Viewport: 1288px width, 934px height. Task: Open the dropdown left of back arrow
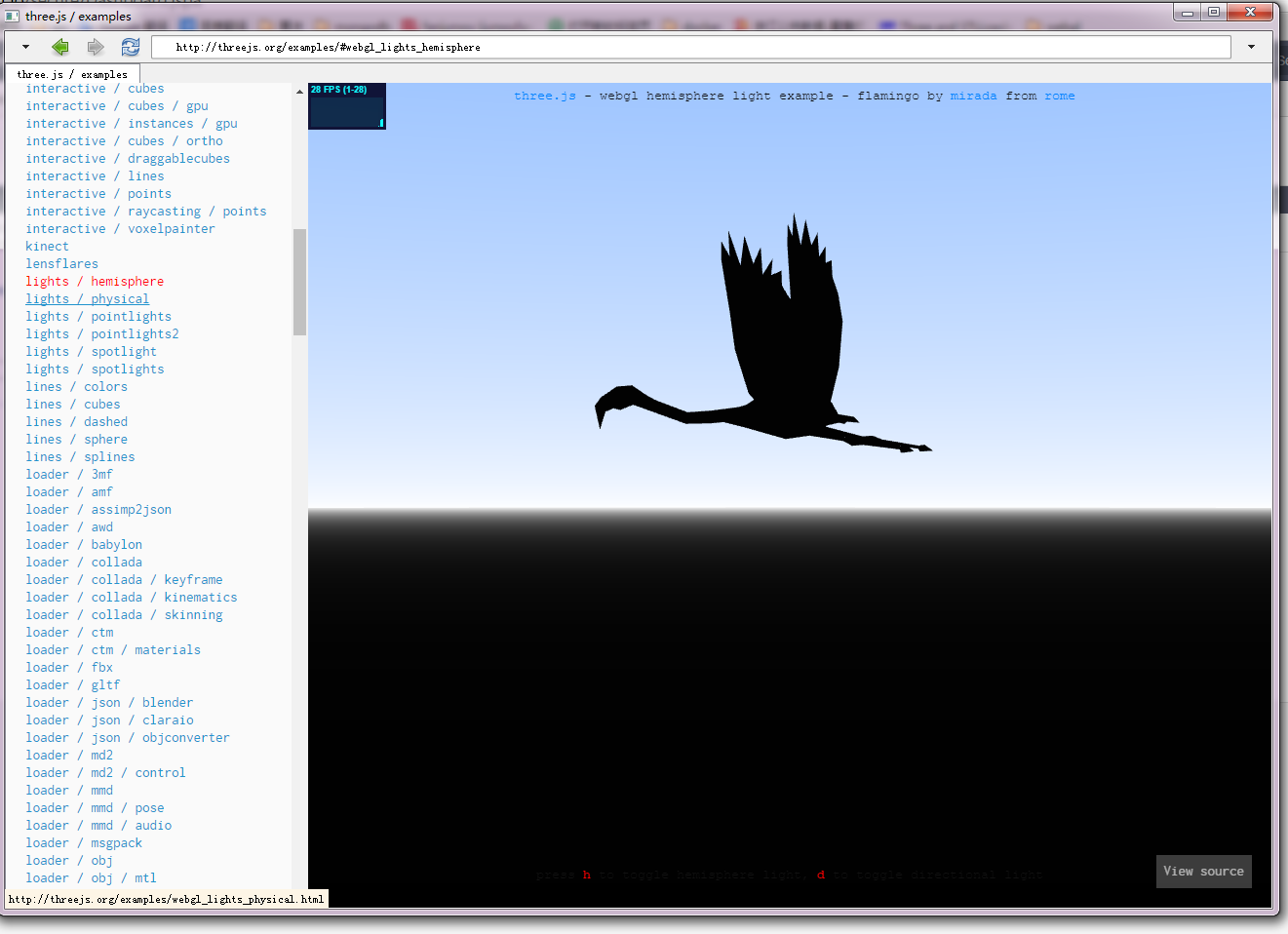click(x=25, y=47)
